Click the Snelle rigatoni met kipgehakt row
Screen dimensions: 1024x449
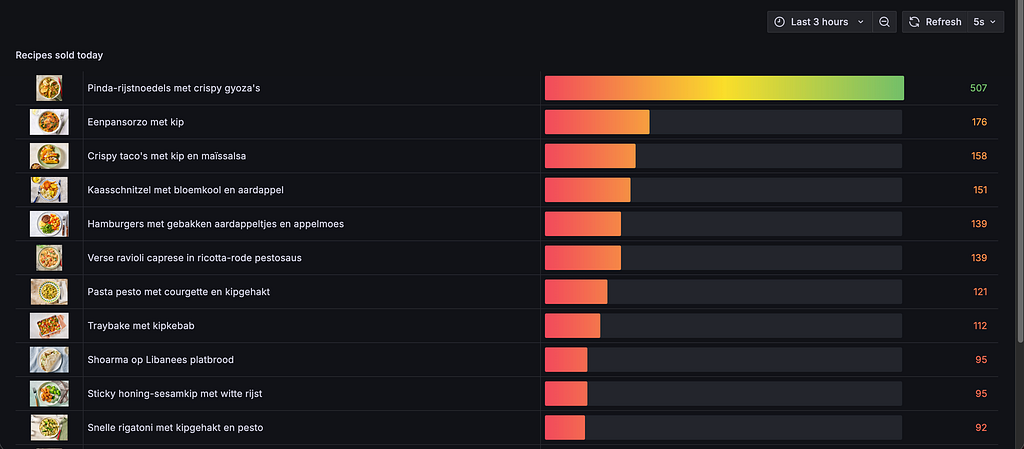coord(507,427)
